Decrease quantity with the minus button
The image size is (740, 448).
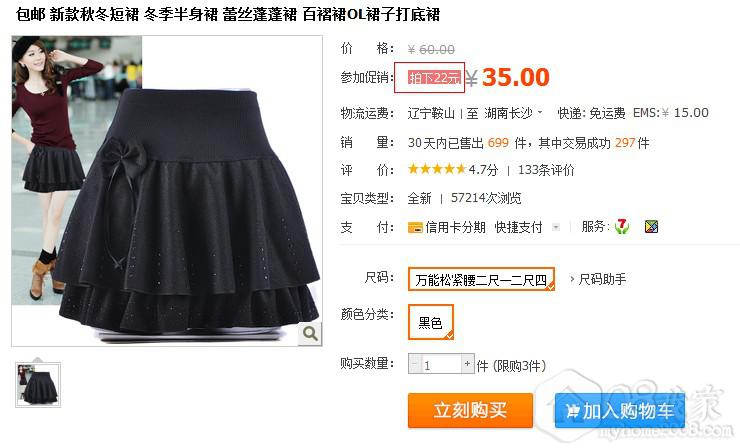click(414, 364)
